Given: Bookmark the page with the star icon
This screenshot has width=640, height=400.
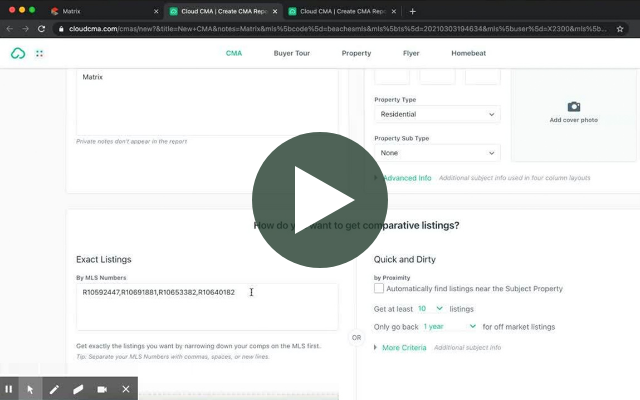Looking at the screenshot, I should (620, 29).
